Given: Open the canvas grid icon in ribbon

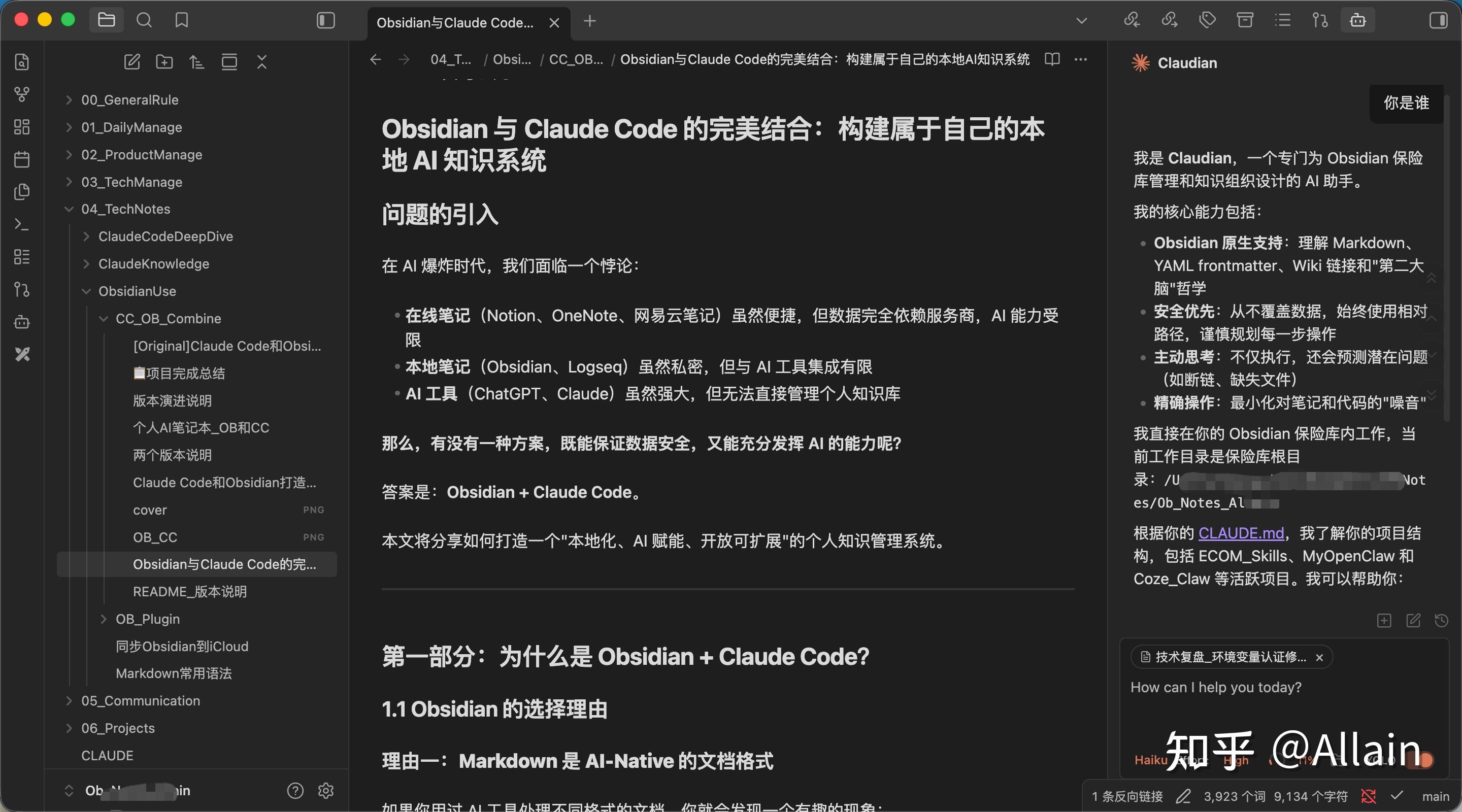Looking at the screenshot, I should click(21, 126).
